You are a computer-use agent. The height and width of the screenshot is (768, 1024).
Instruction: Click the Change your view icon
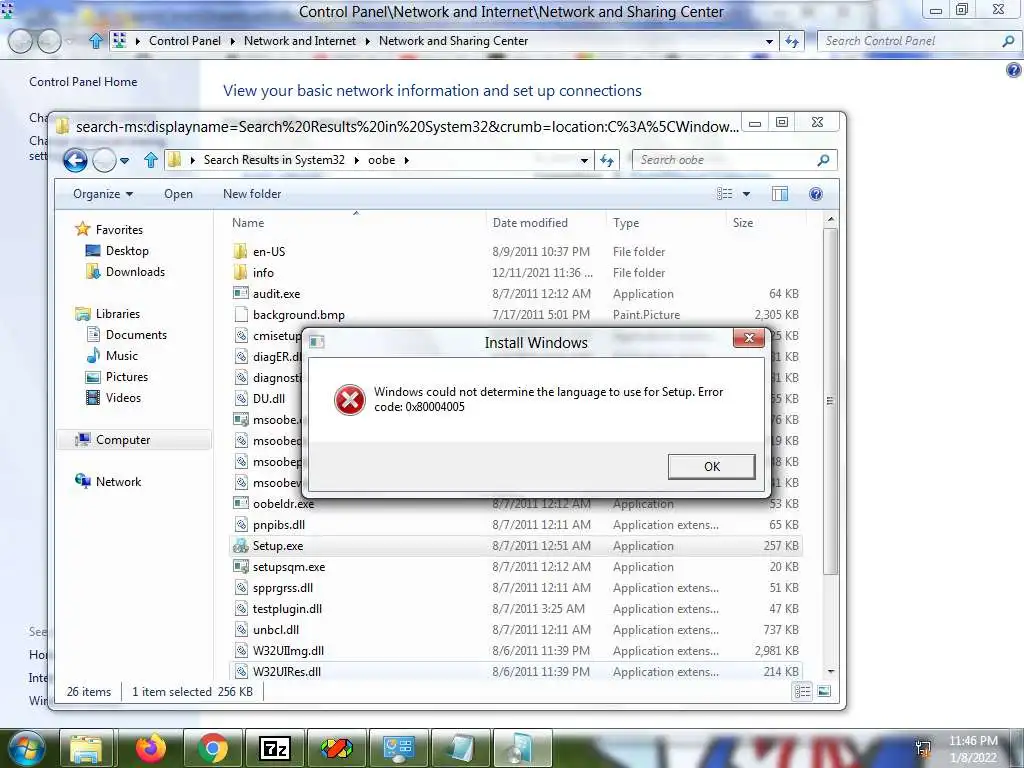point(724,194)
